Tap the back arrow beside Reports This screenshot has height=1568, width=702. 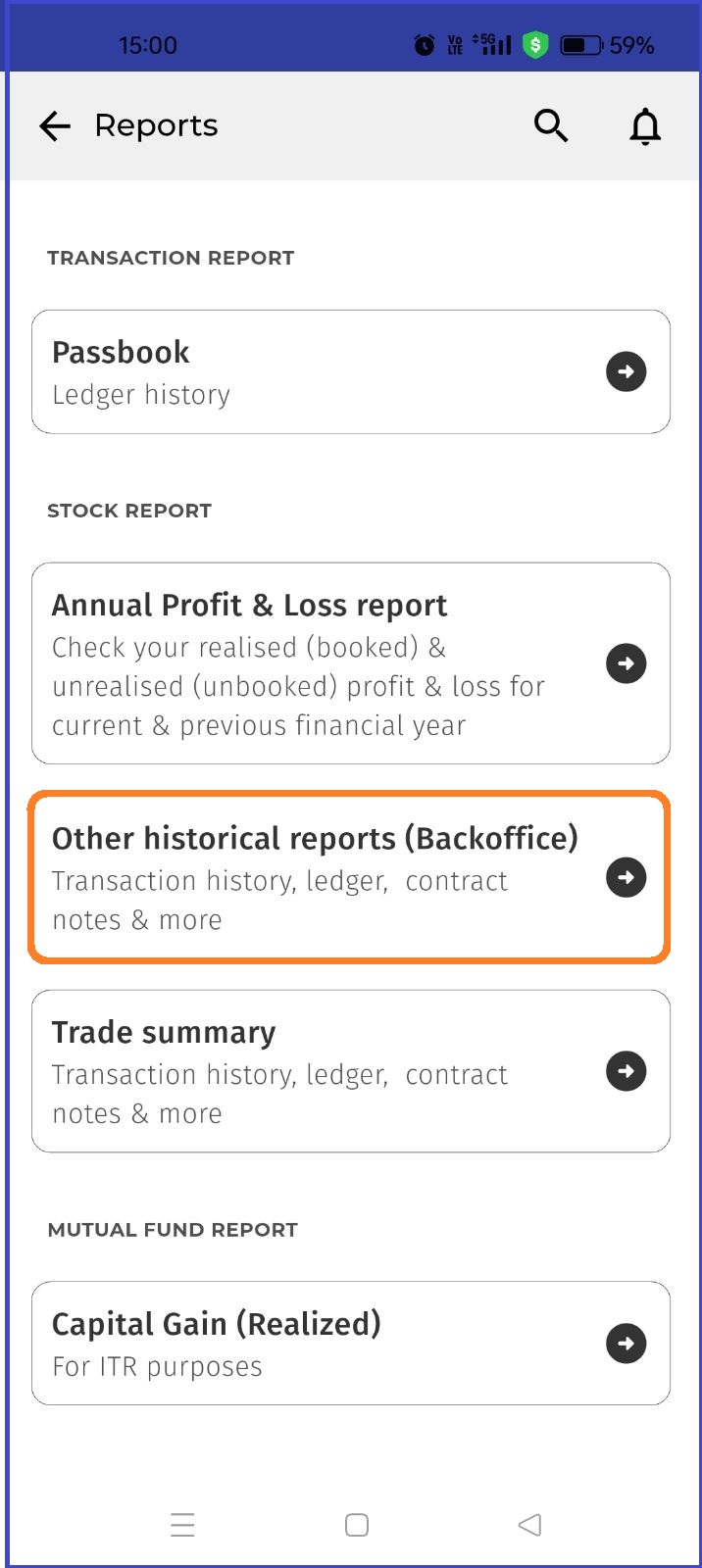point(55,126)
